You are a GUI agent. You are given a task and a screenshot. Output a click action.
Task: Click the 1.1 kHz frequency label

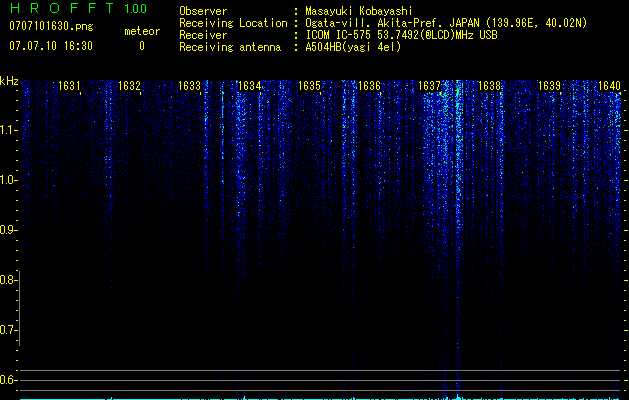click(7, 130)
